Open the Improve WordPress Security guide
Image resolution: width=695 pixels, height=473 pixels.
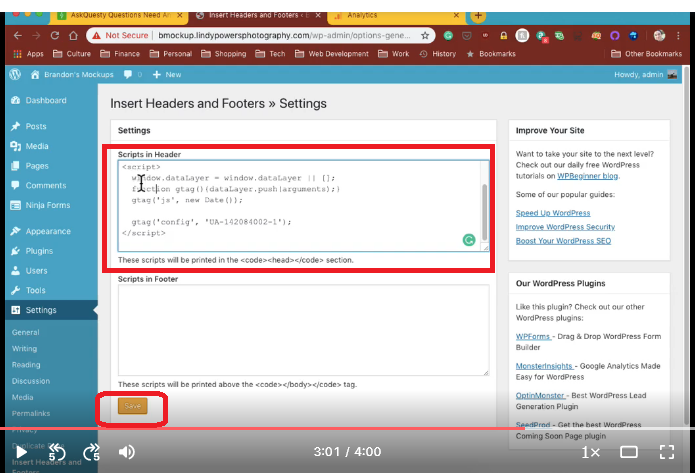[565, 227]
